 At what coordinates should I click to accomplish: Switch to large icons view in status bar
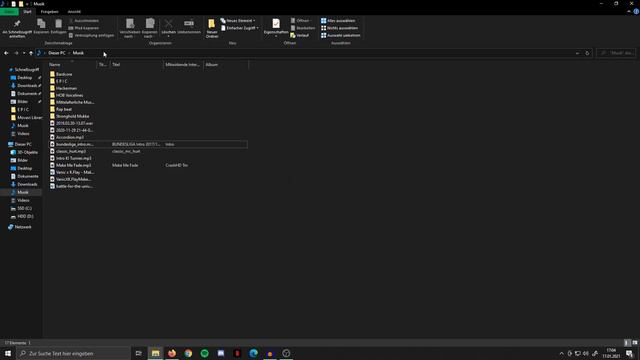coord(635,343)
